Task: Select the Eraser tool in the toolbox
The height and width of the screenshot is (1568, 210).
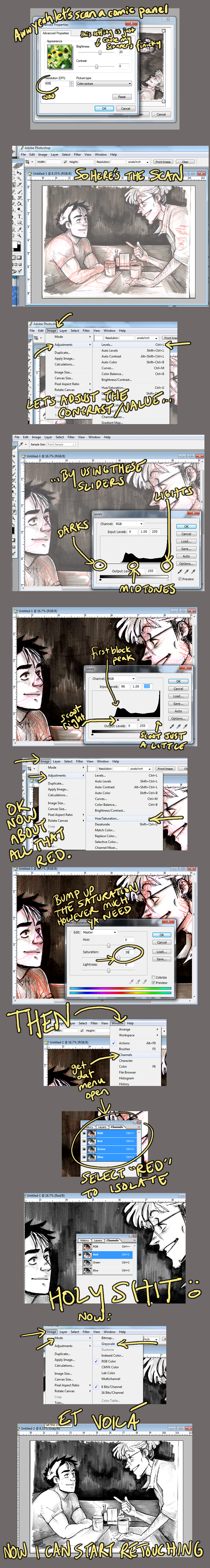Action: [x=13, y=204]
